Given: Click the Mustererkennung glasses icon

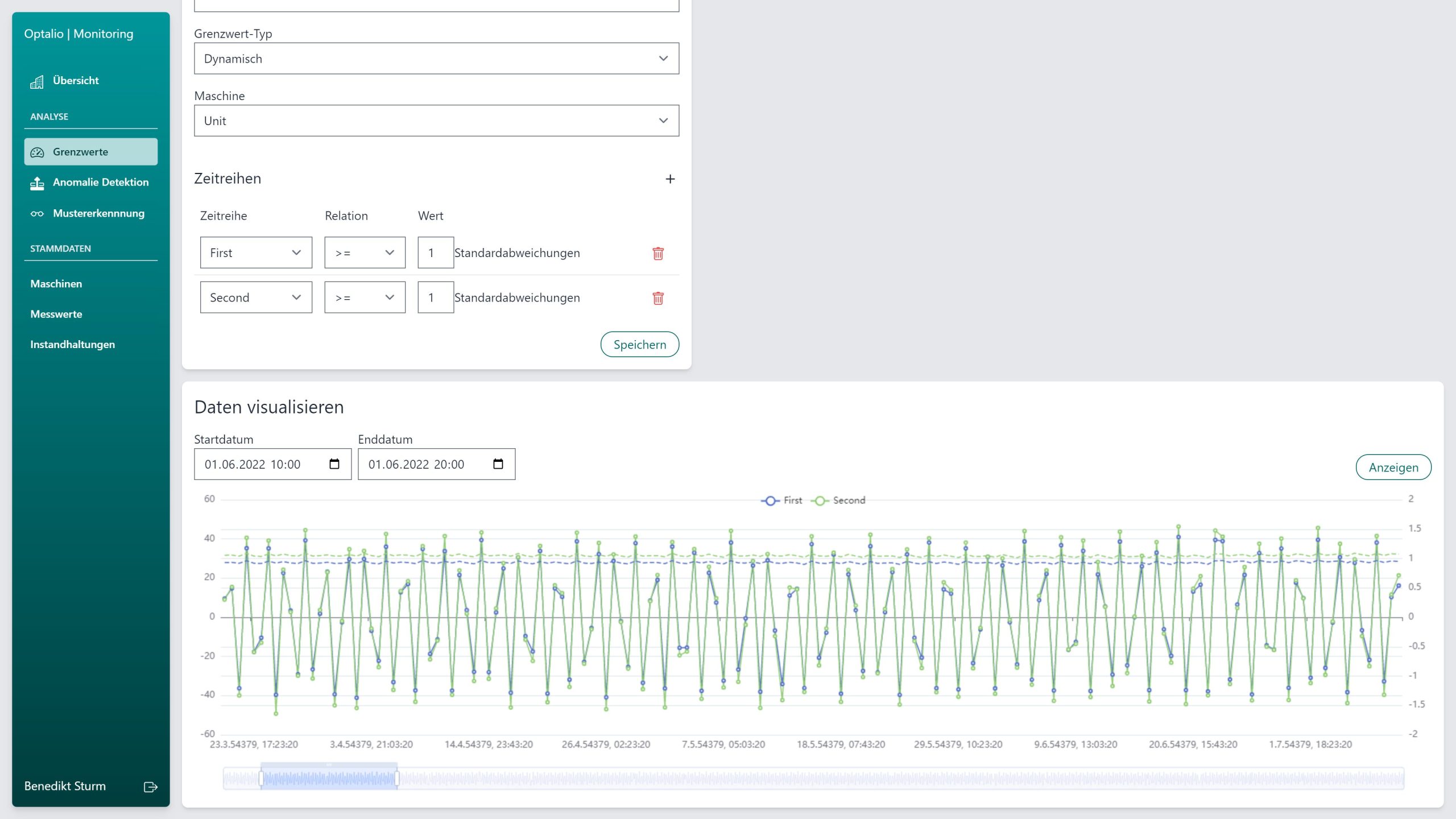Looking at the screenshot, I should pos(37,214).
